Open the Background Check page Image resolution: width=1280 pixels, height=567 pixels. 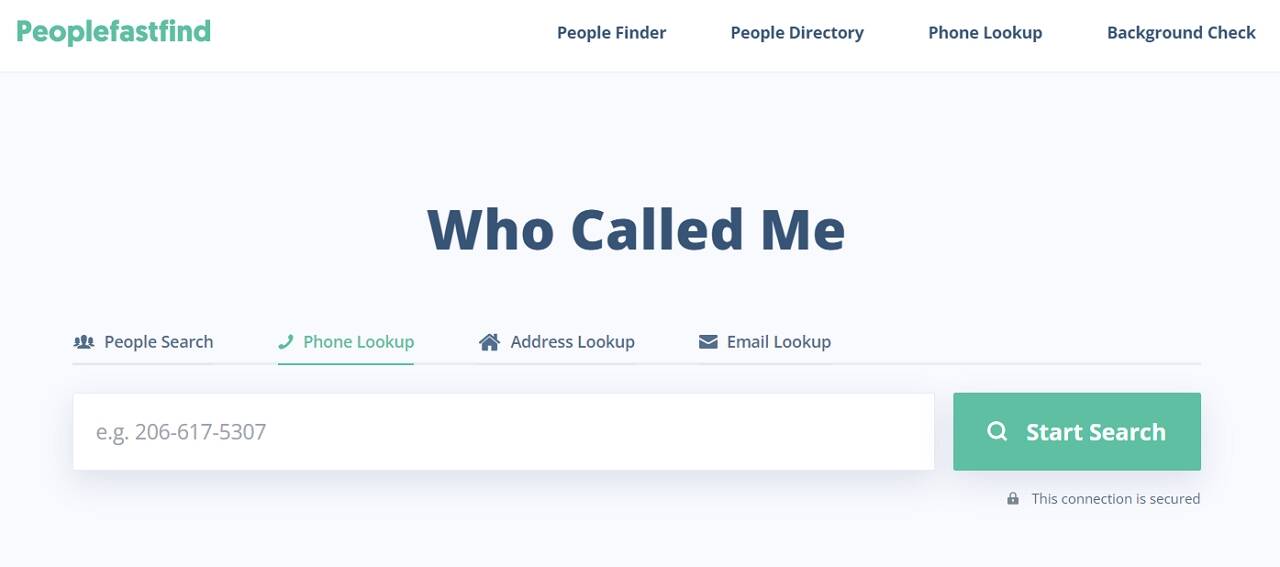coord(1181,33)
